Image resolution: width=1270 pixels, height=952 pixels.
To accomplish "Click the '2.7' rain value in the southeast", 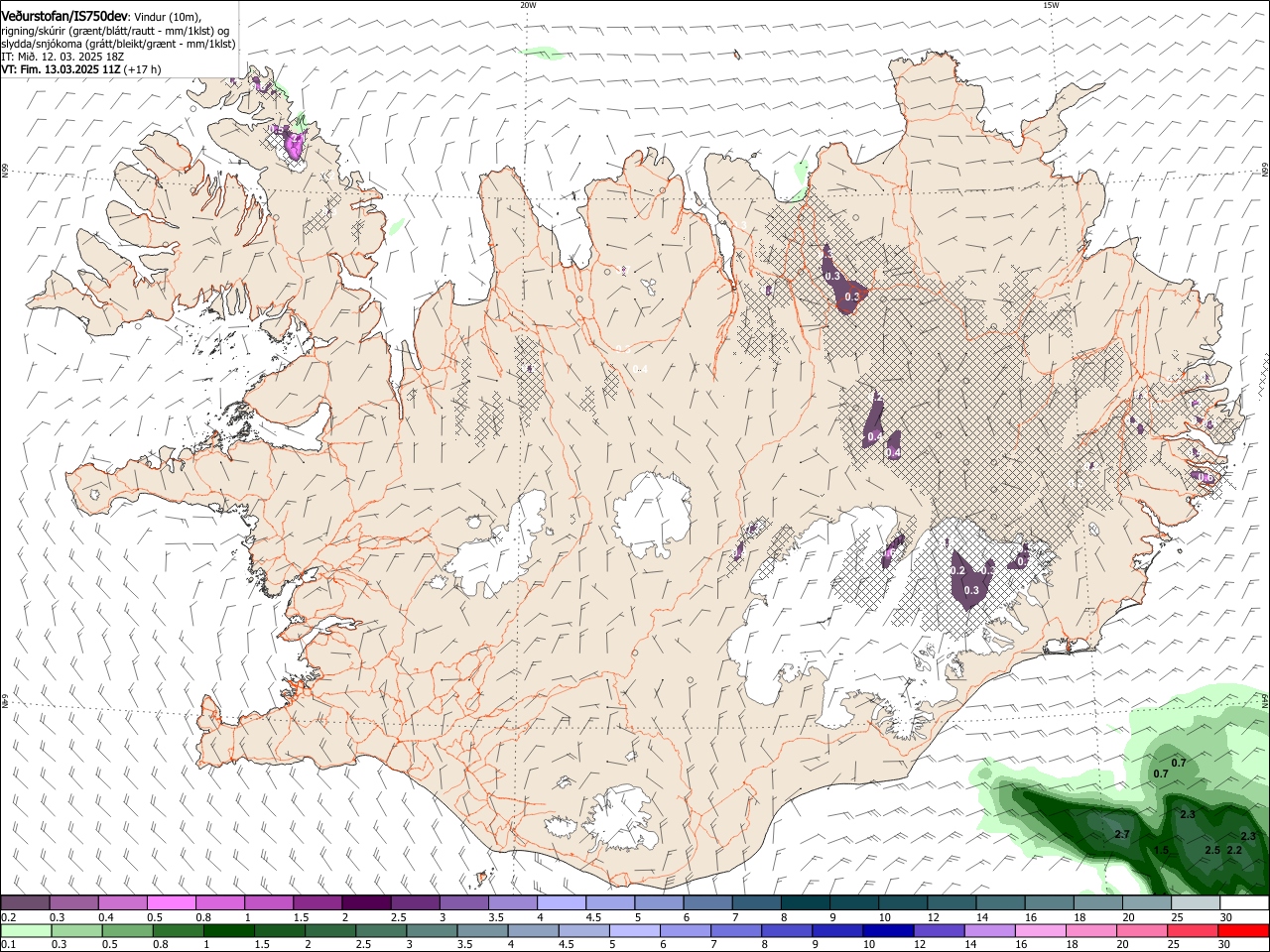I will (1122, 834).
